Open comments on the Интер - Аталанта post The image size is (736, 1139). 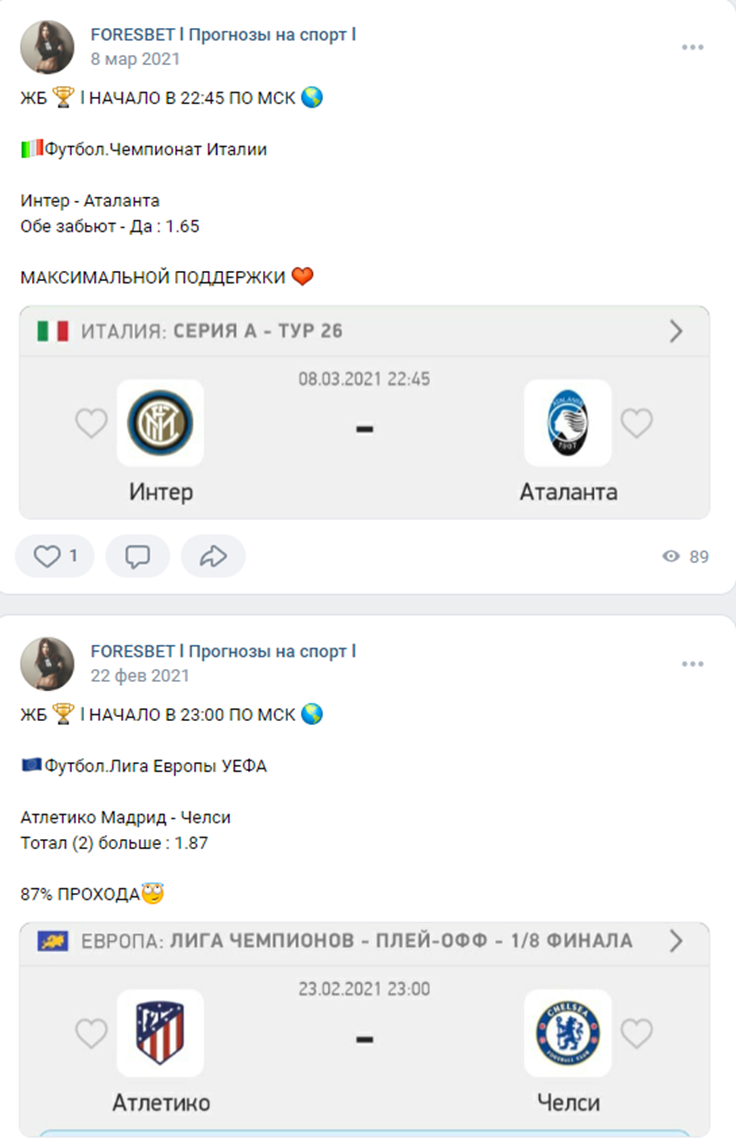pos(137,556)
